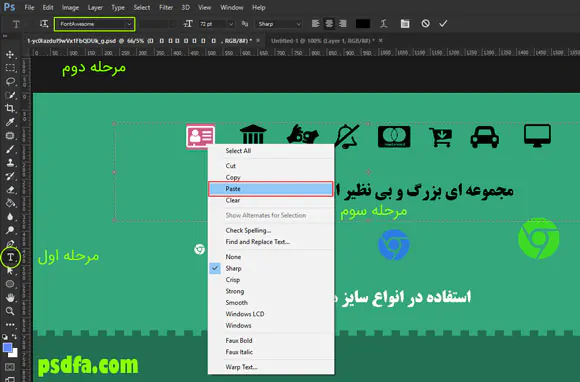The height and width of the screenshot is (382, 580).
Task: Switch foreground and background colors arrow
Action: pos(14,337)
